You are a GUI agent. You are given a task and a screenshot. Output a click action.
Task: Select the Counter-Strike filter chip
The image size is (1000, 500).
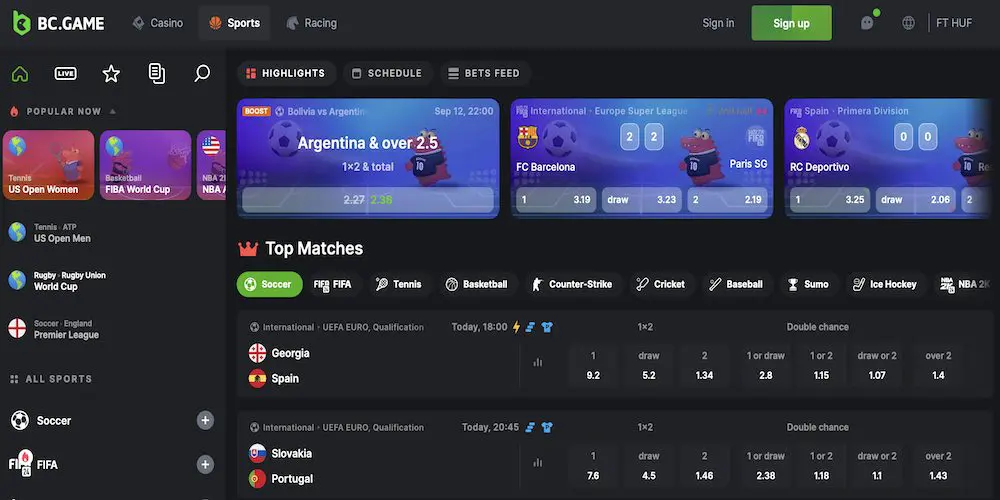click(572, 284)
